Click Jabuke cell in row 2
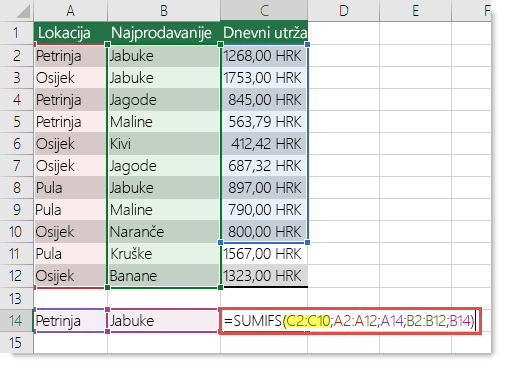The image size is (506, 368). pos(164,56)
